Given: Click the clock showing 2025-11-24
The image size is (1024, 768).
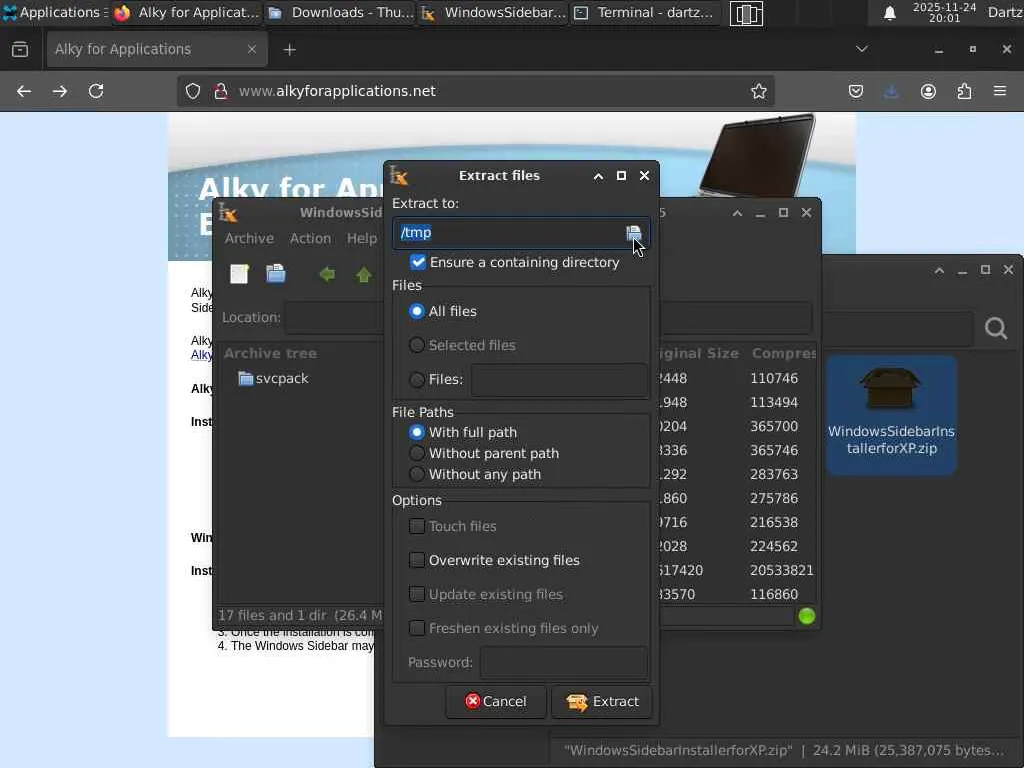Looking at the screenshot, I should 944,12.
